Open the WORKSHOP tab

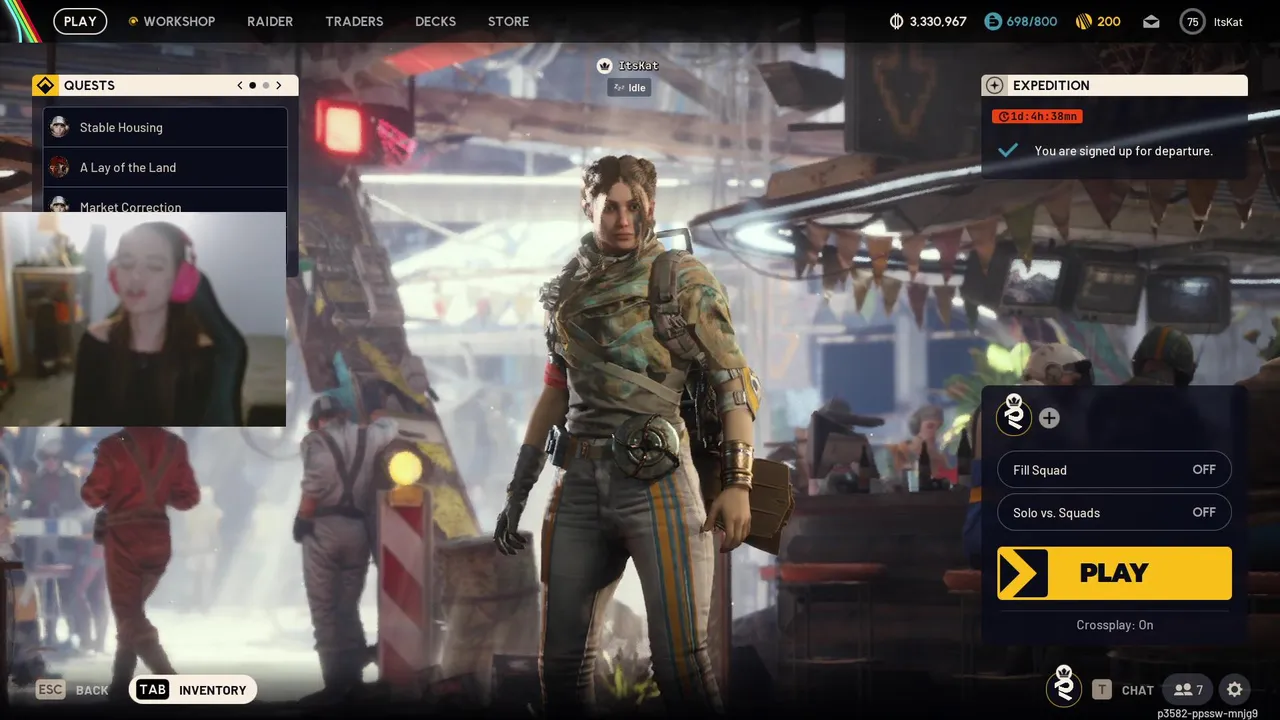point(179,21)
